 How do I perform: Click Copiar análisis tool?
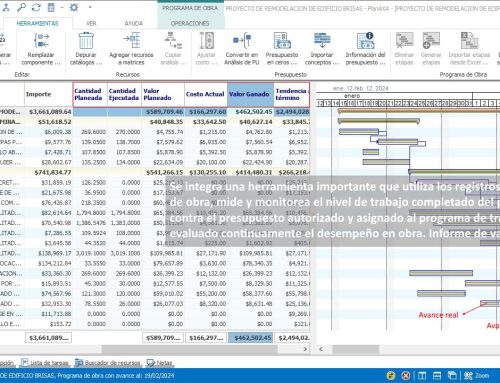pyautogui.click(x=173, y=49)
